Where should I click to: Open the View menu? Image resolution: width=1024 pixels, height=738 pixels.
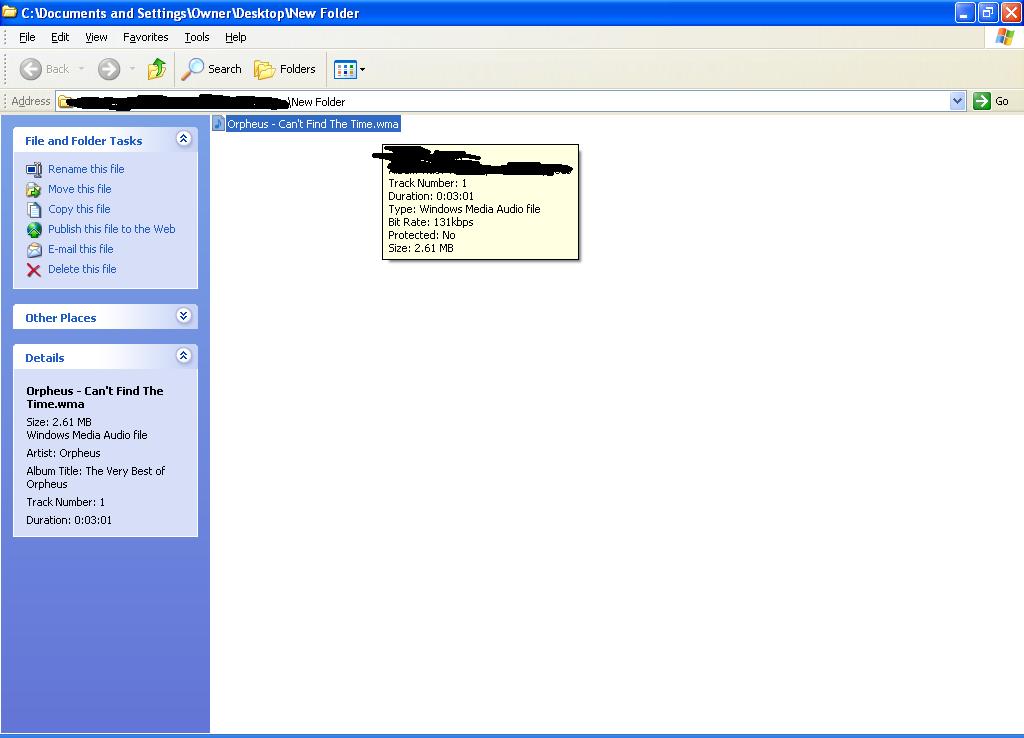(96, 37)
